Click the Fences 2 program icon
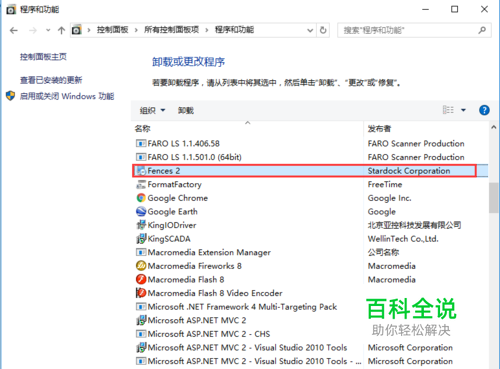This screenshot has width=500, height=369. (x=141, y=171)
